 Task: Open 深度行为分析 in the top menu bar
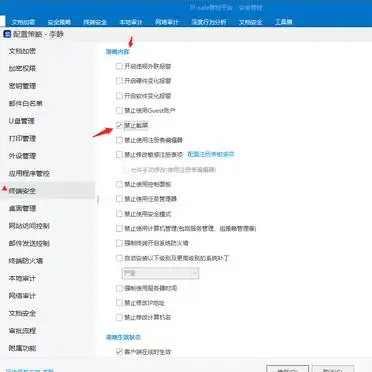tap(209, 22)
